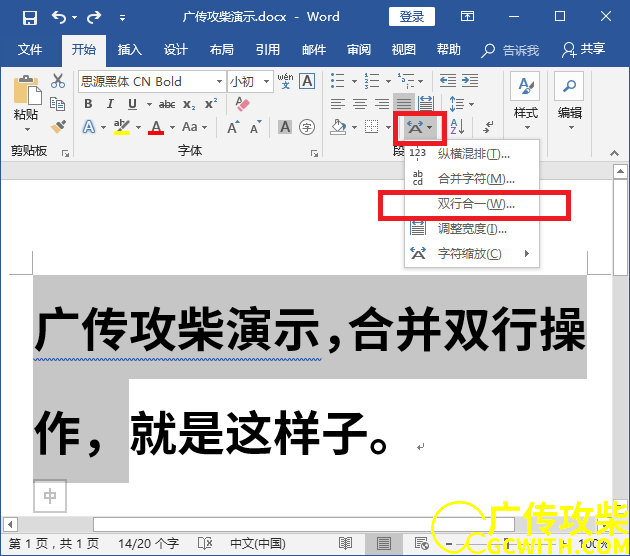Enable justified paragraph alignment
Screen dimensions: 630x556
click(404, 104)
